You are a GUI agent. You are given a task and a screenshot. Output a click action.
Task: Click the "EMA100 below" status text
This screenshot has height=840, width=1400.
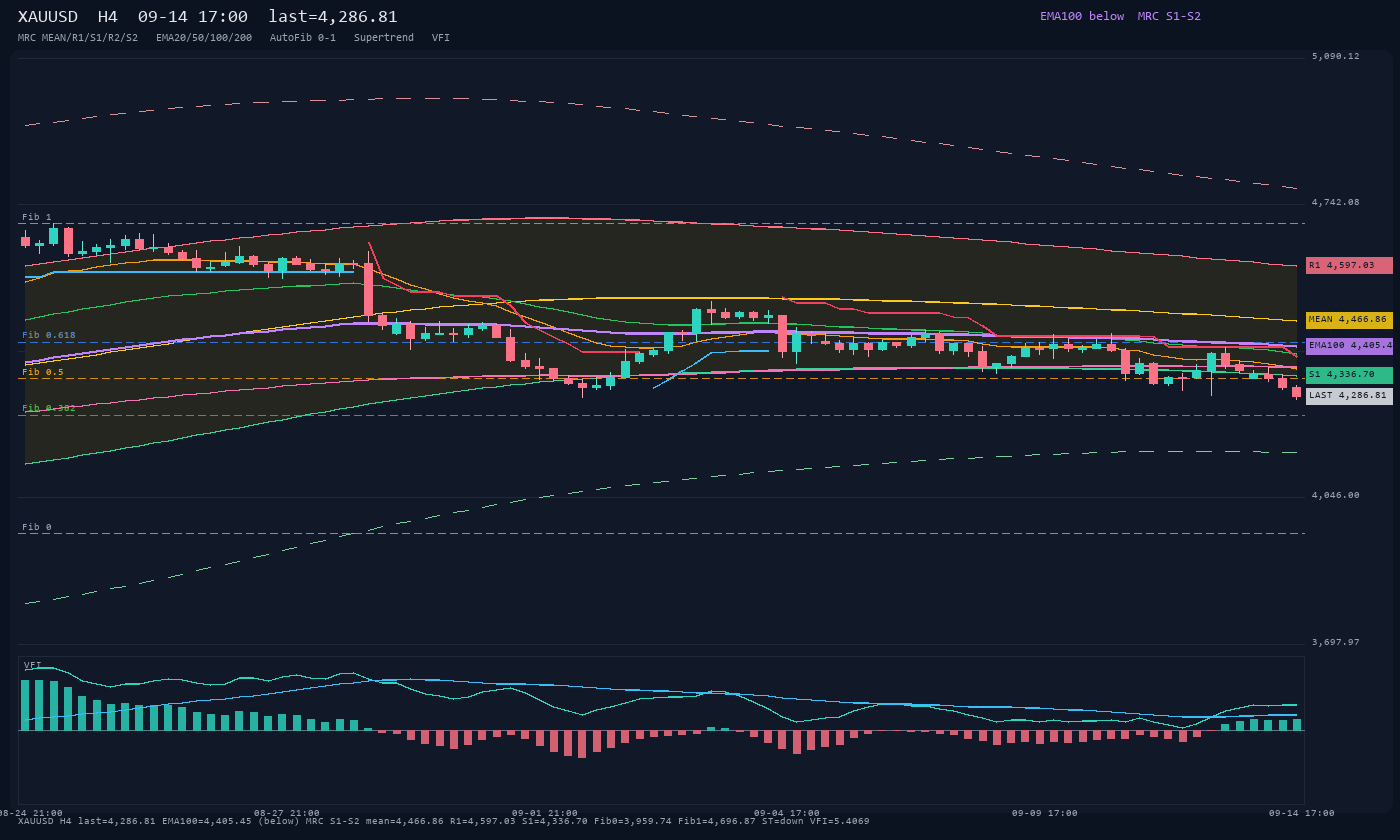click(1082, 16)
